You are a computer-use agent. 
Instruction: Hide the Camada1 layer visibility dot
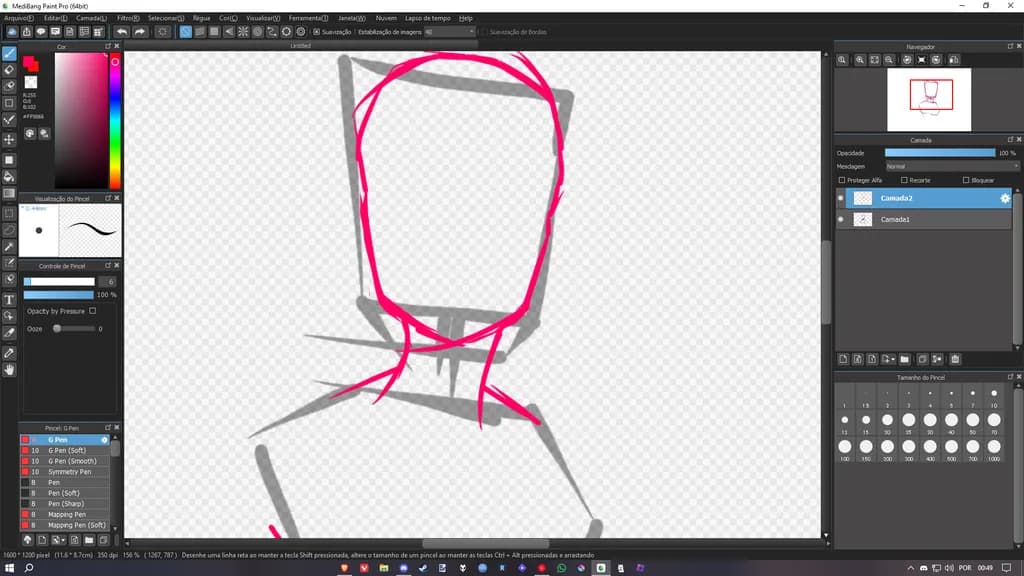click(840, 219)
